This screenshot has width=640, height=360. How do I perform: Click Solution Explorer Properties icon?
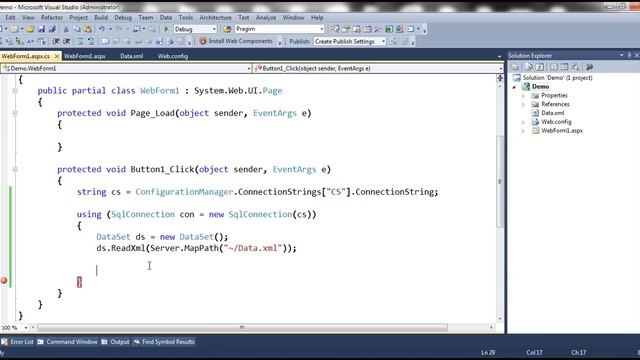point(515,67)
